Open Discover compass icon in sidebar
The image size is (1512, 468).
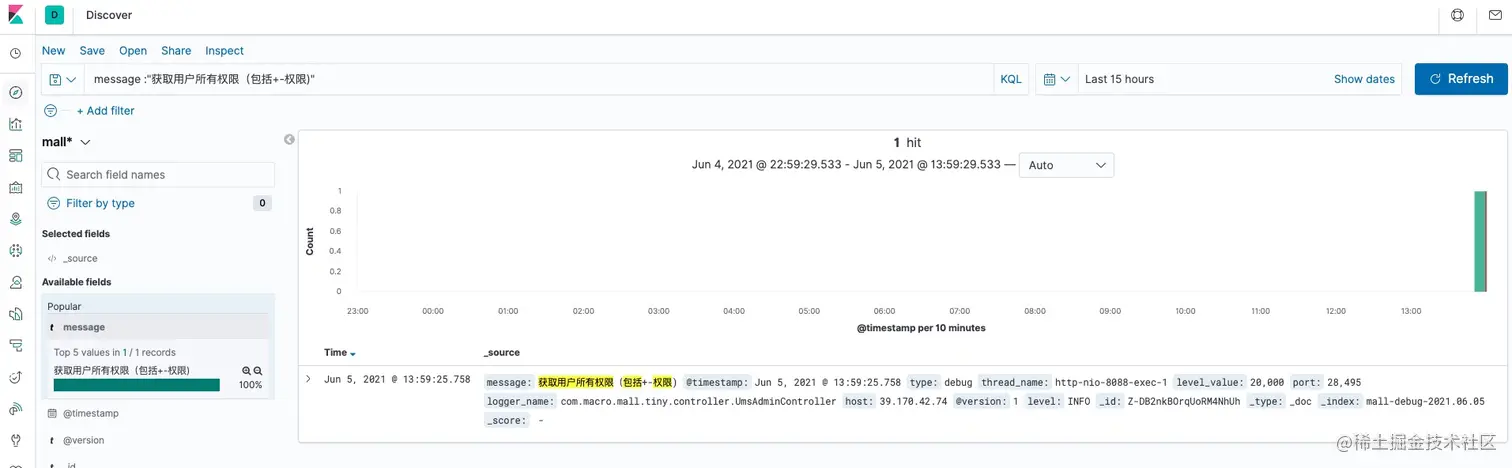tap(15, 93)
